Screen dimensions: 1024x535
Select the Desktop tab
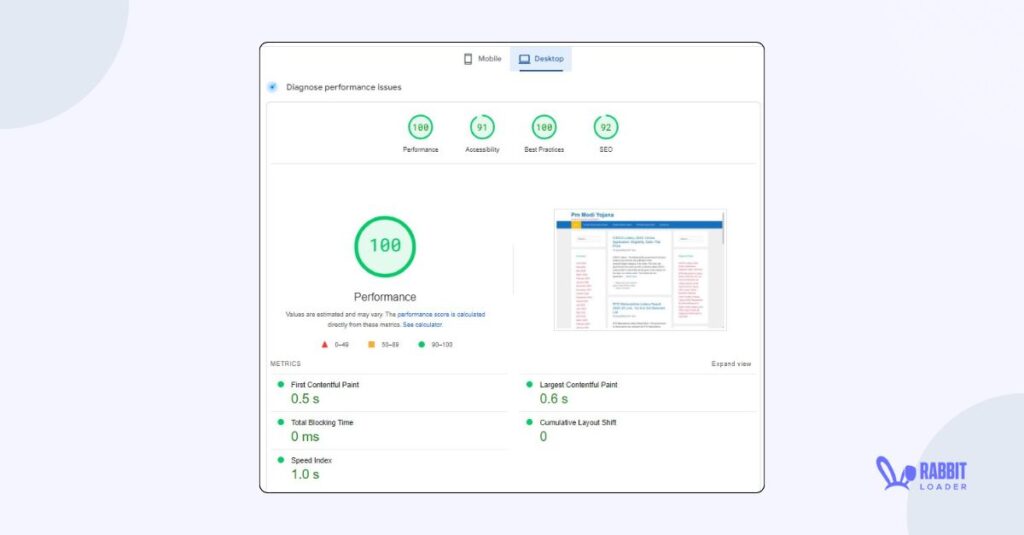541,59
